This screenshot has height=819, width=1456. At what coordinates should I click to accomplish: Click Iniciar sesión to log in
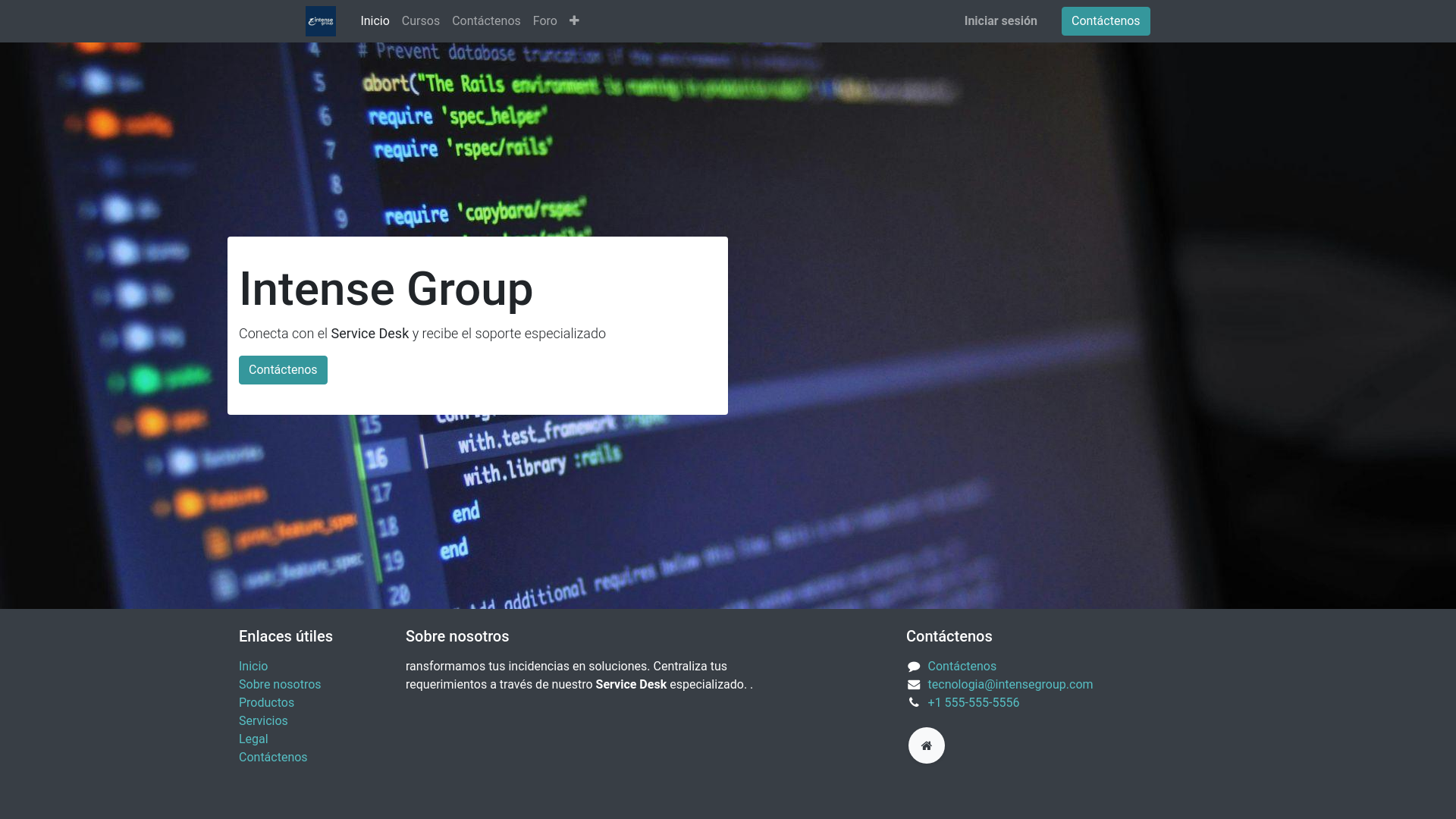pos(1000,21)
